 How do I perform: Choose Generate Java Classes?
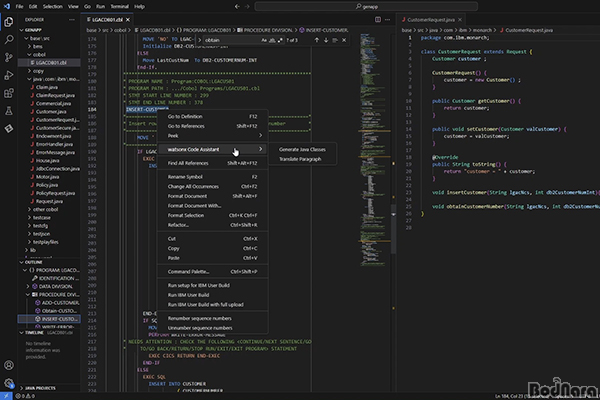[302, 149]
